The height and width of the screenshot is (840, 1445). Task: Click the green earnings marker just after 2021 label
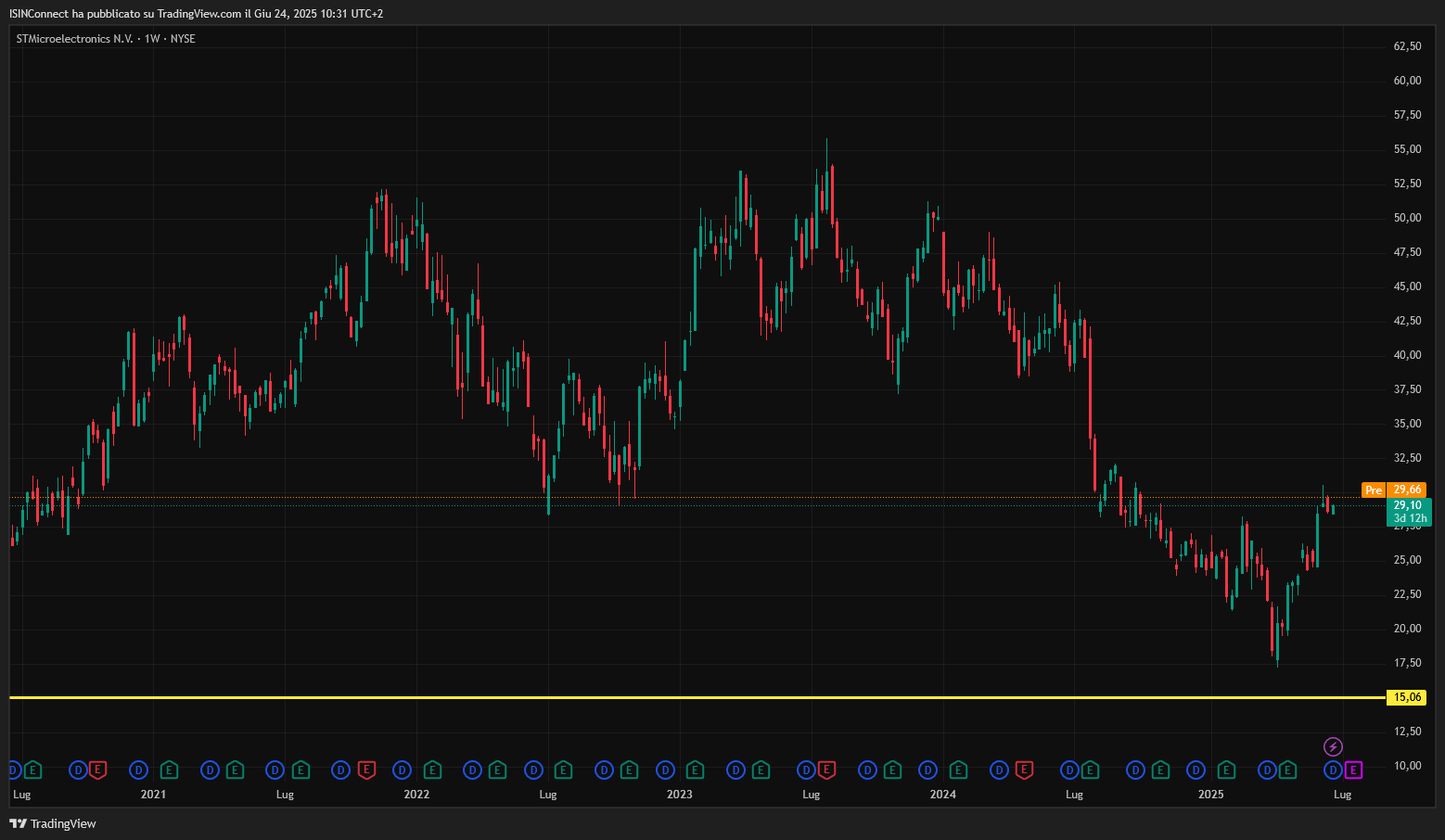click(169, 770)
